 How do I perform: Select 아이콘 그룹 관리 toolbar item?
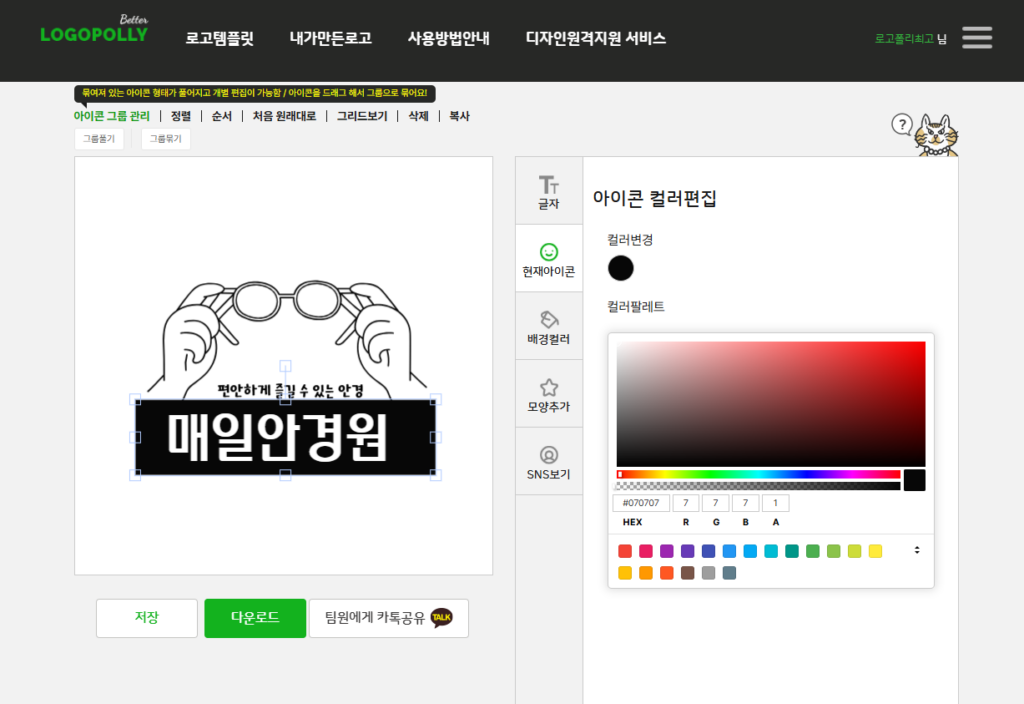(x=112, y=116)
